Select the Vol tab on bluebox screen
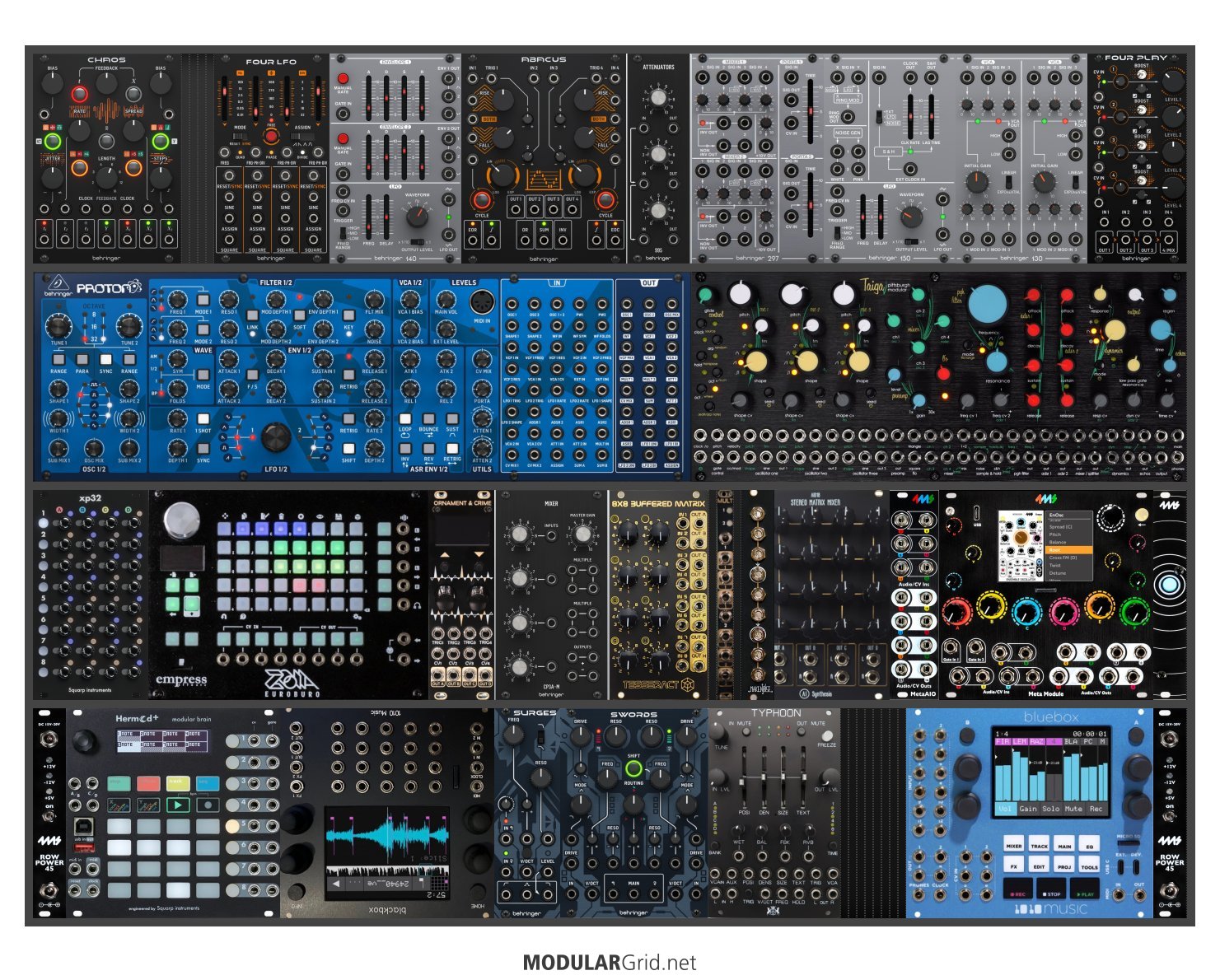This screenshot has width=1220, height=980. (1005, 808)
